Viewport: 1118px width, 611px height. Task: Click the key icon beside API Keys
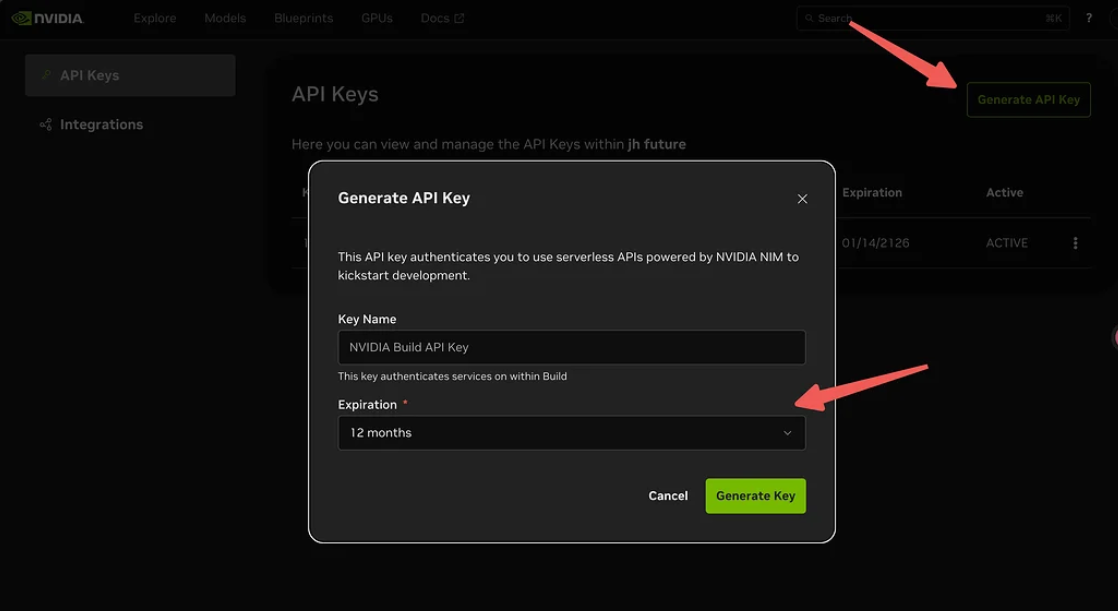pyautogui.click(x=46, y=75)
